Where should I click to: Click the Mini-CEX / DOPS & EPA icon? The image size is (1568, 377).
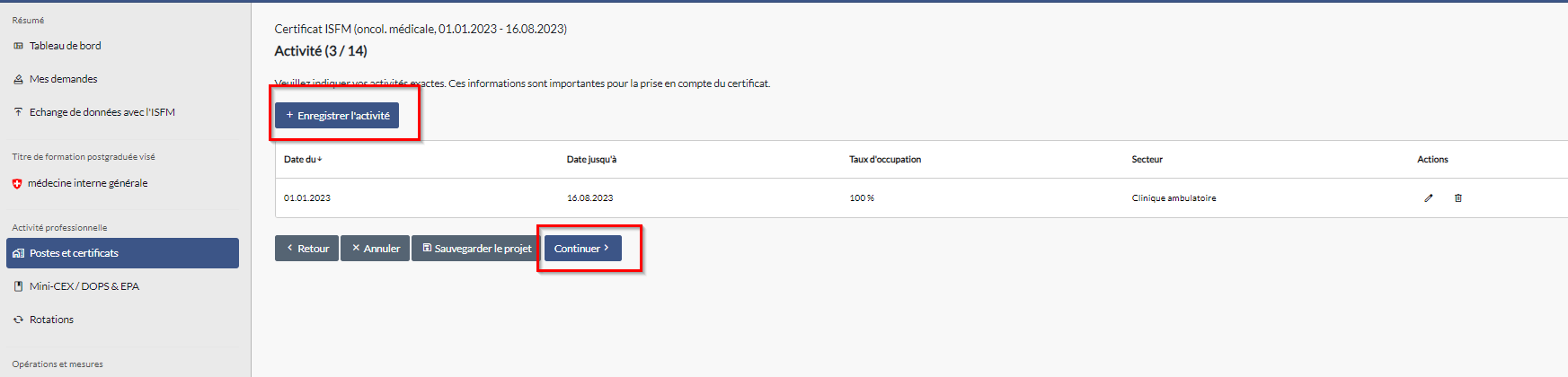coord(18,286)
